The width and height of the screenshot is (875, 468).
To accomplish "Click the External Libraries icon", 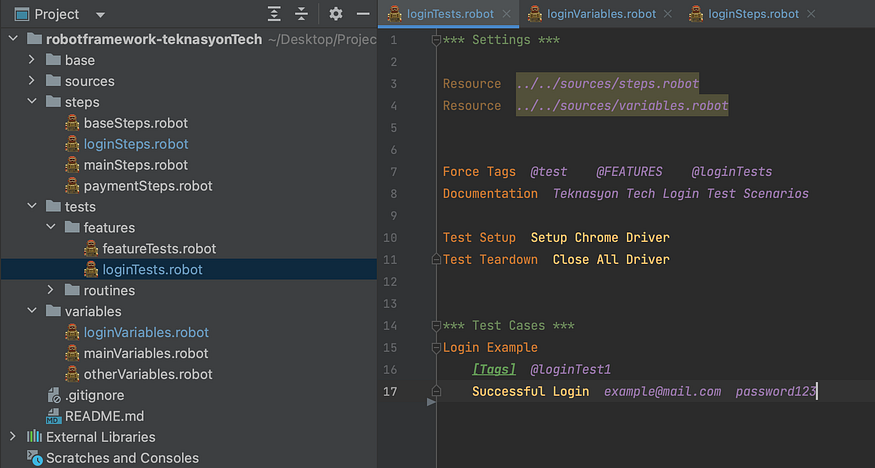I will coord(34,437).
